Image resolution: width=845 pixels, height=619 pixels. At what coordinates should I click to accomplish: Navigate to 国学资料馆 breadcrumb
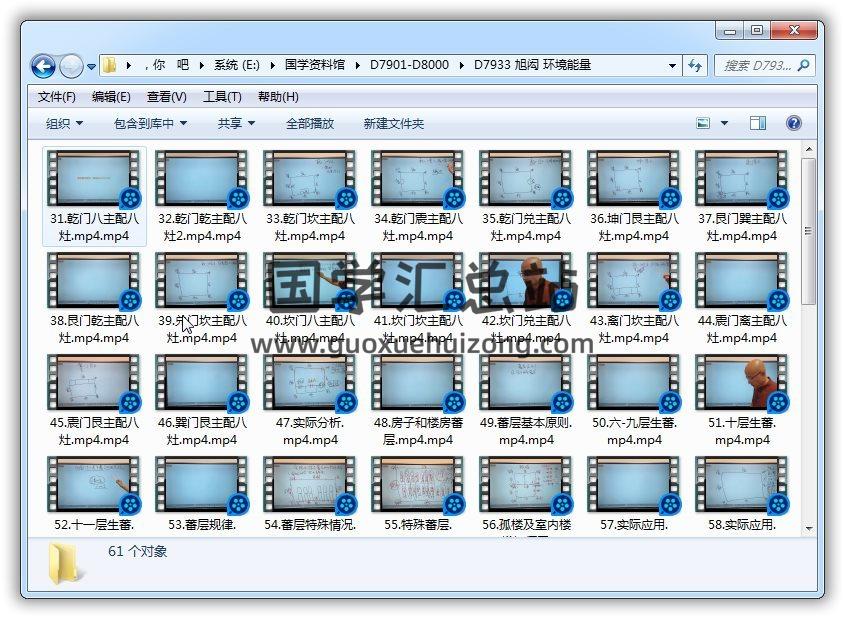click(315, 65)
